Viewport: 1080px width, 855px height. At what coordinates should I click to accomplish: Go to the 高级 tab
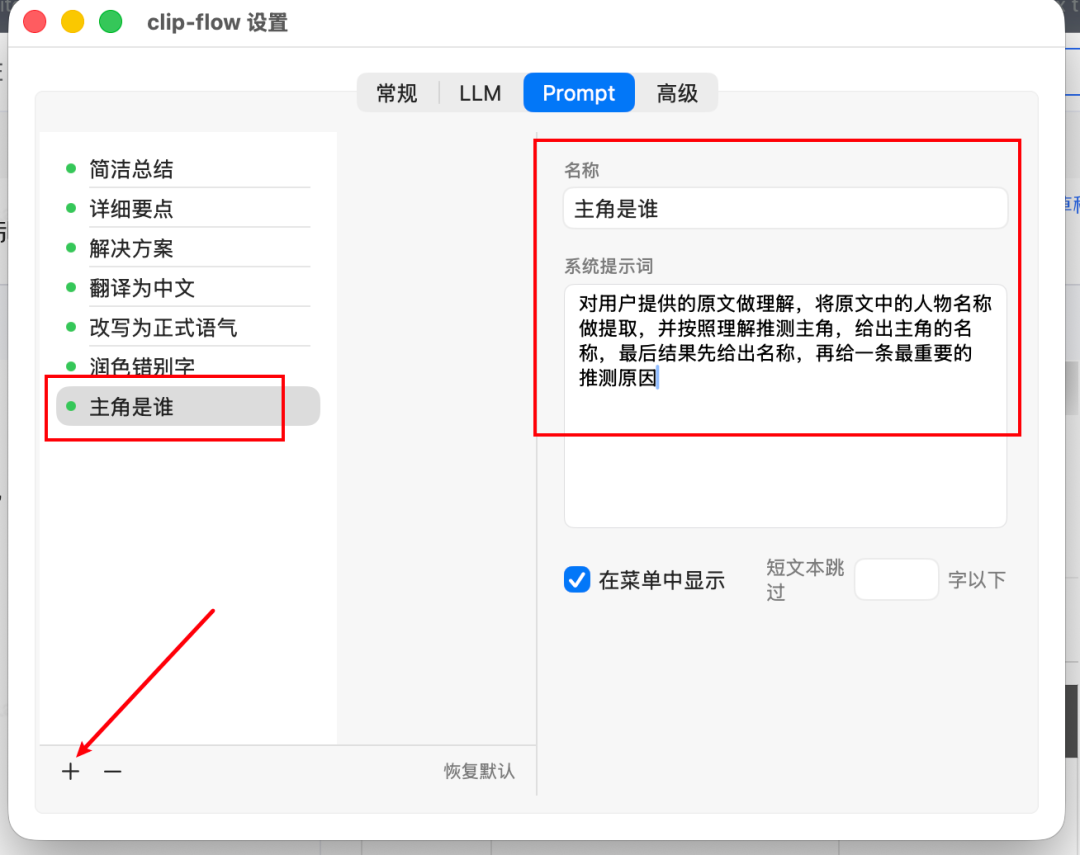(x=677, y=93)
